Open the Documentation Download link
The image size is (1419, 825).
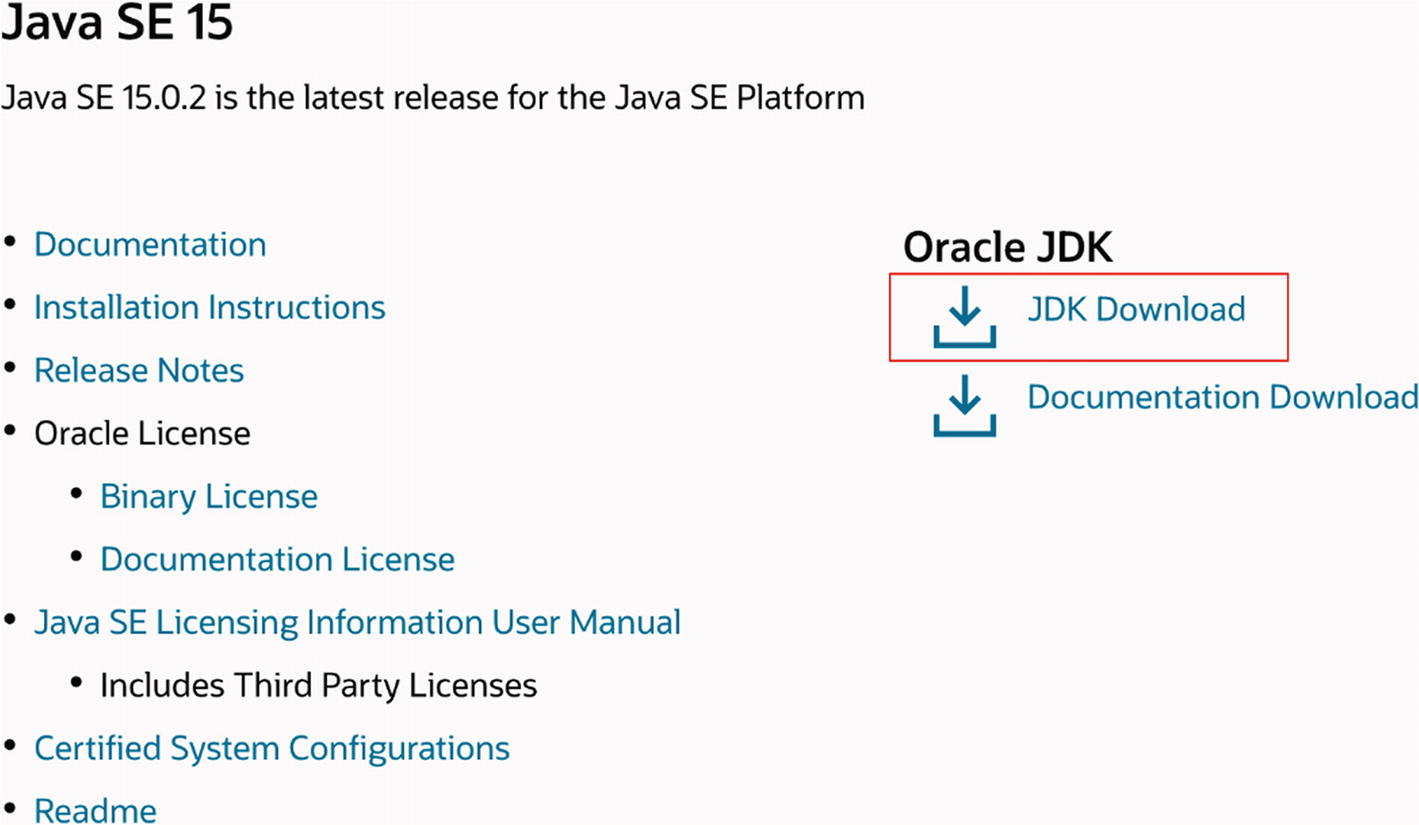(1223, 397)
